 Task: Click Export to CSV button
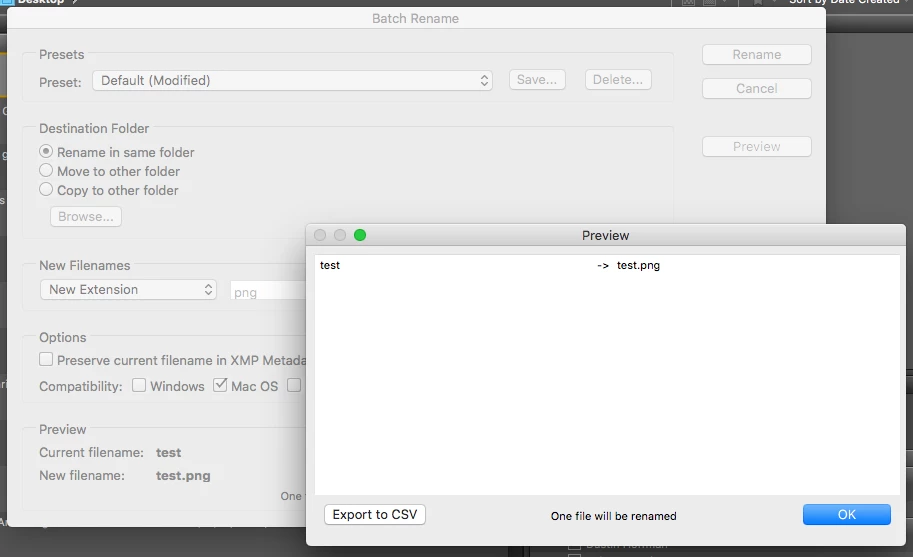click(x=374, y=515)
